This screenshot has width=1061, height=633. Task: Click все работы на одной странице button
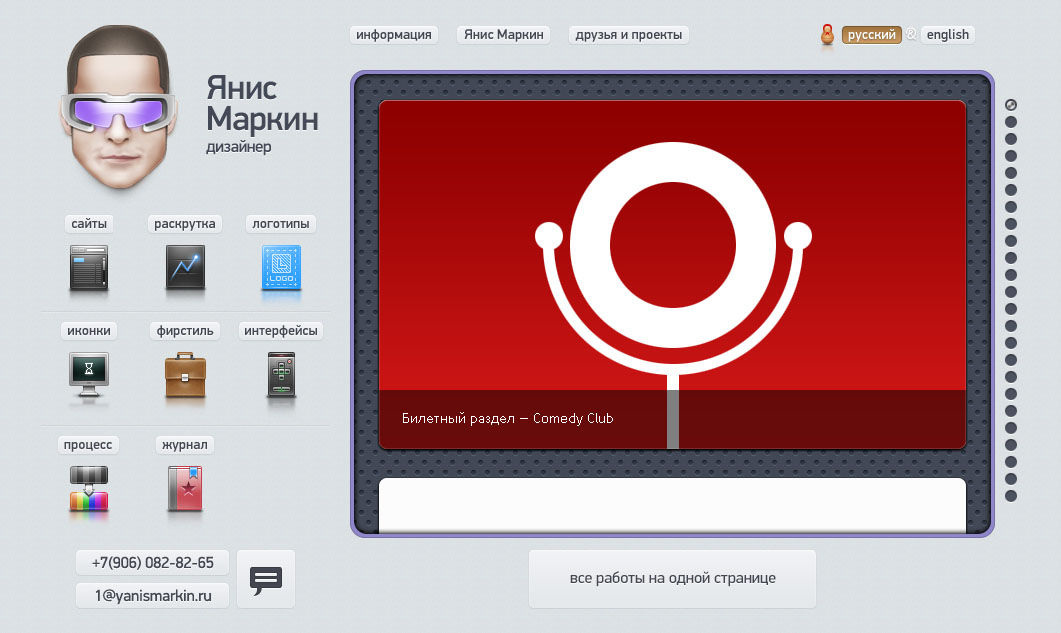point(673,579)
